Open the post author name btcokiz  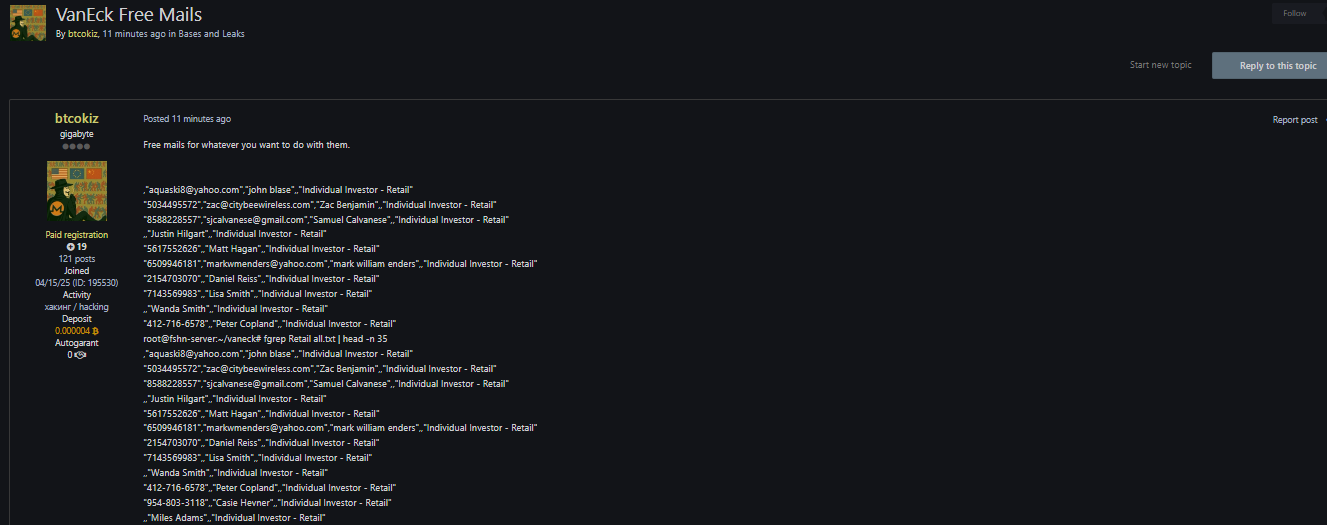point(76,118)
